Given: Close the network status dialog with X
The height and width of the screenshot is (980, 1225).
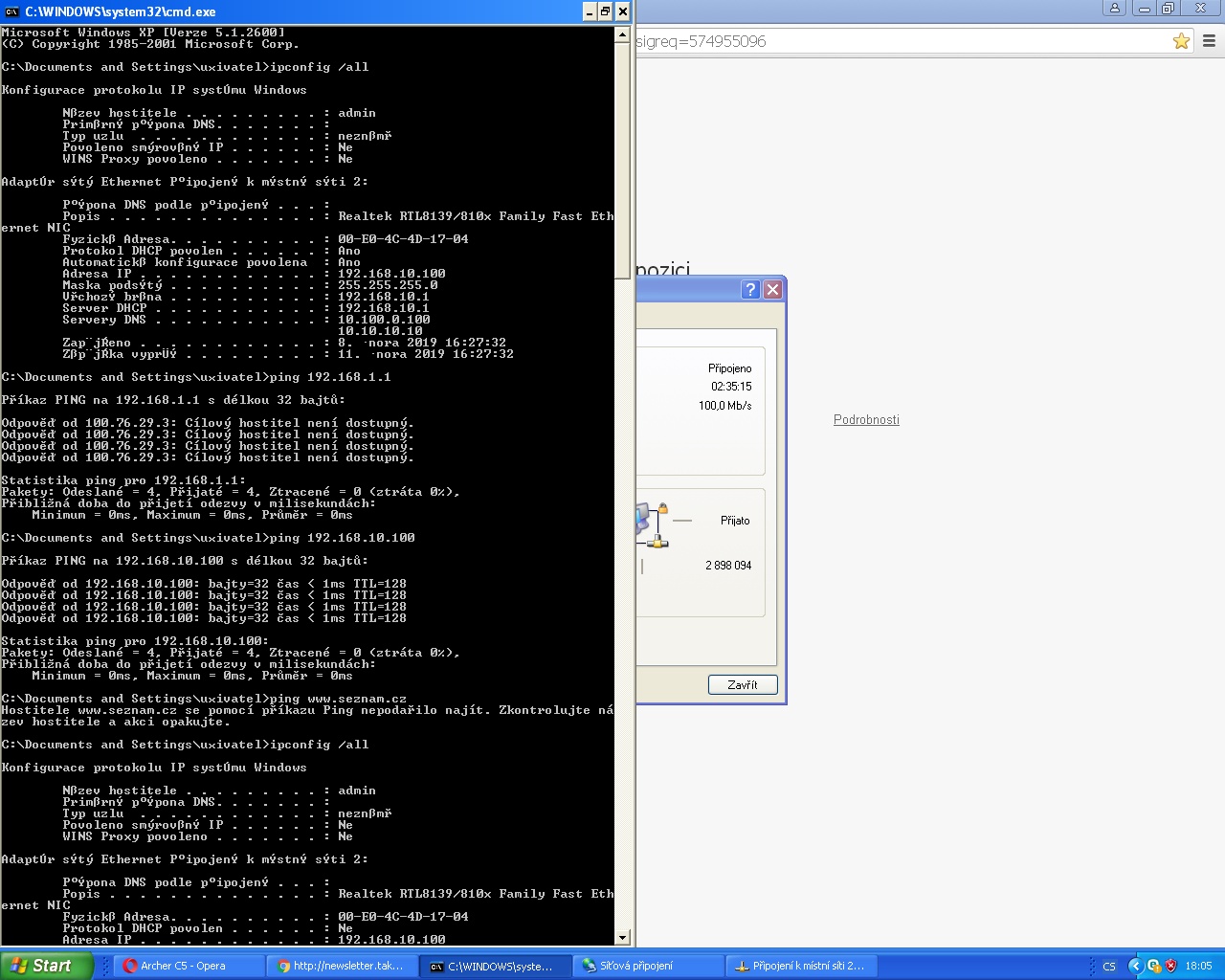Looking at the screenshot, I should (x=773, y=289).
